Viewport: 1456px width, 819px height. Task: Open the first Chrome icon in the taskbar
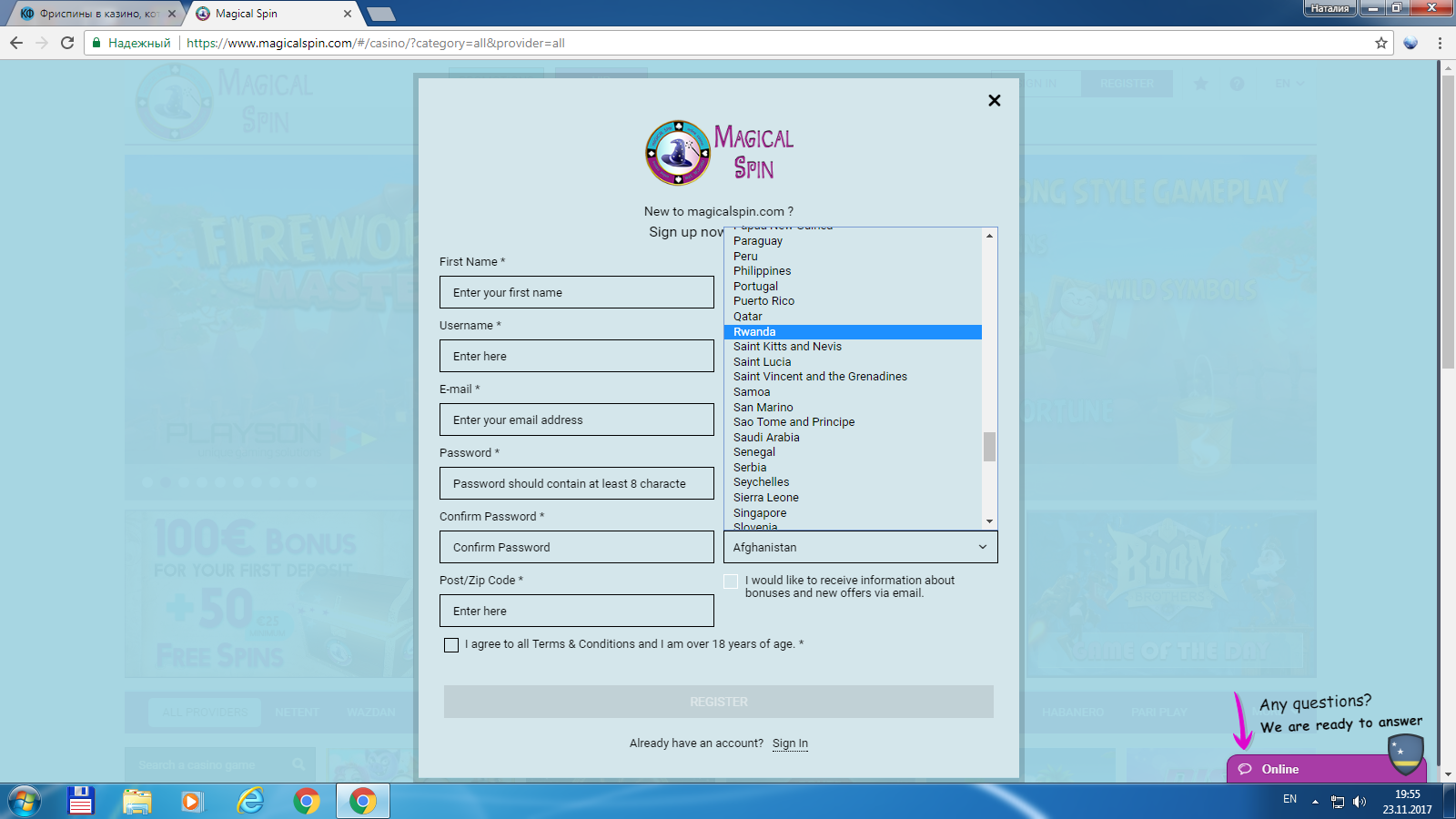(x=307, y=801)
